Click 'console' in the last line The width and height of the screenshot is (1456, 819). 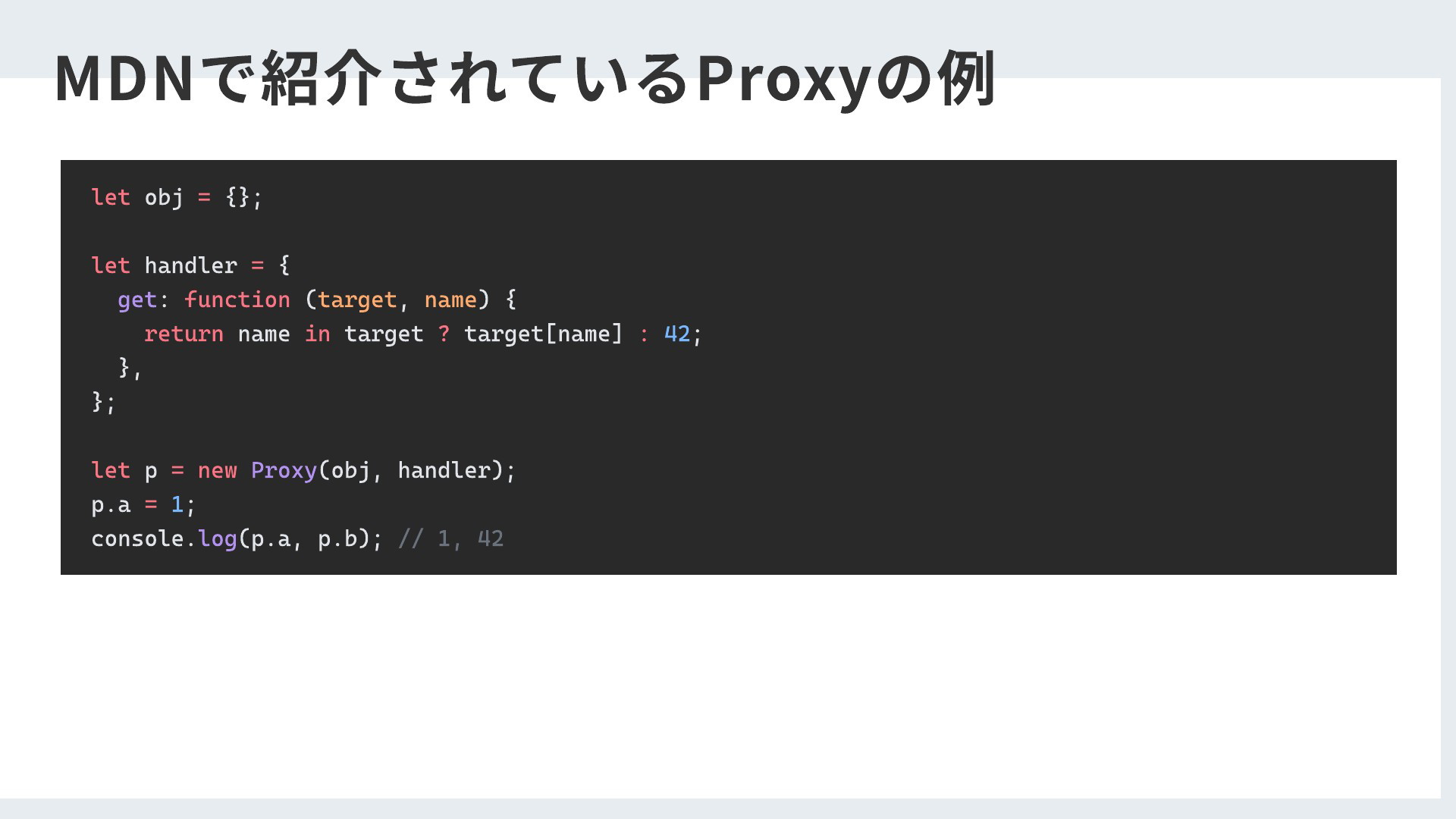137,539
